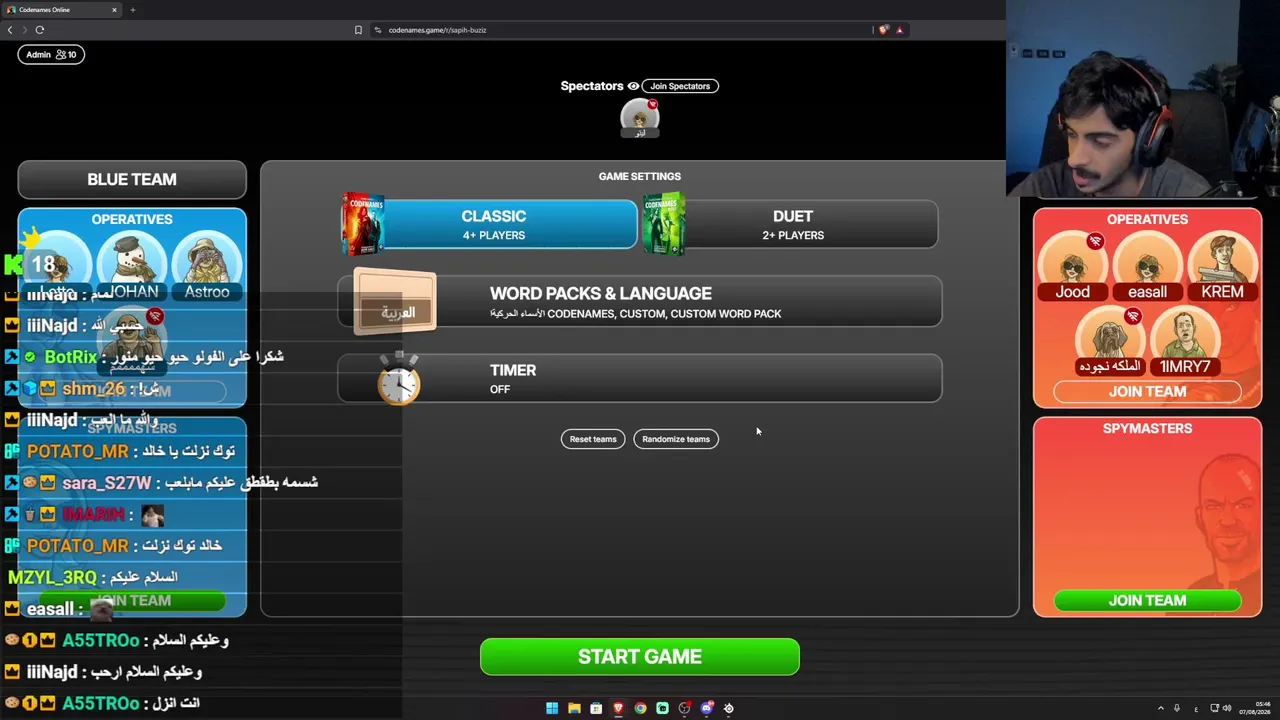
Task: Click the Brave icon in the taskbar
Action: click(618, 708)
